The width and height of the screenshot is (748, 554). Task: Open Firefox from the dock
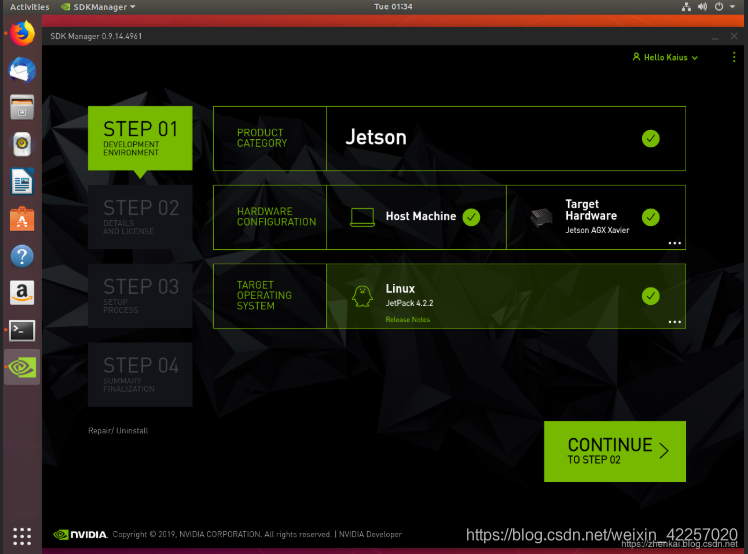22,34
